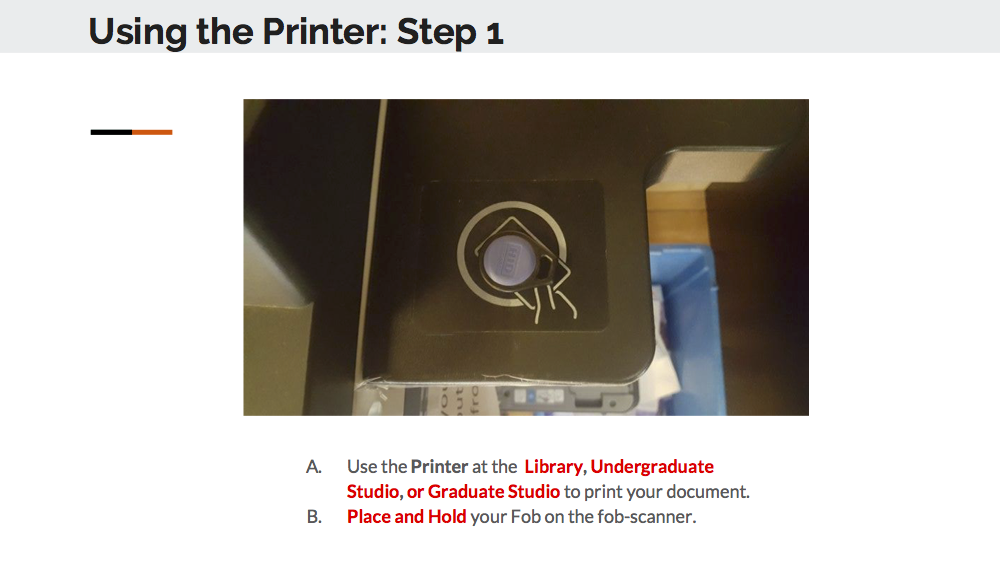
Task: Select list marker 'A.'
Action: pyautogui.click(x=314, y=466)
